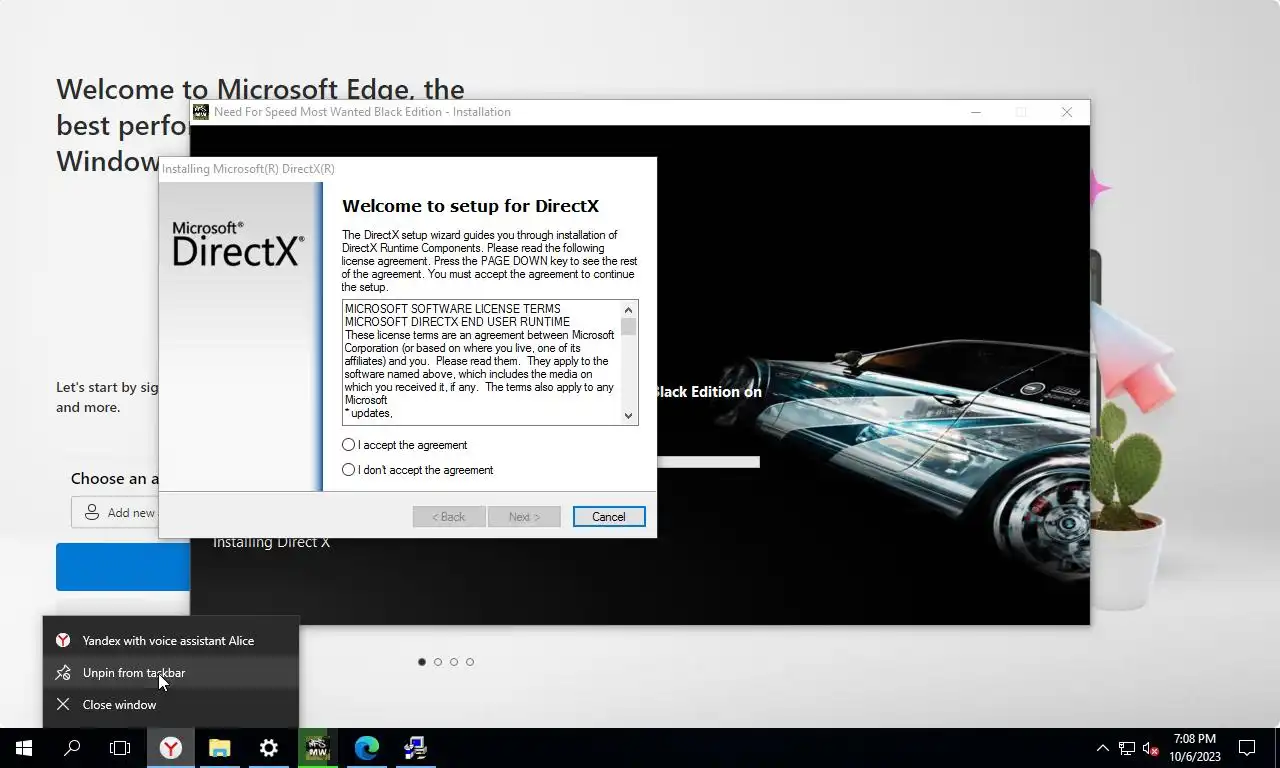This screenshot has height=768, width=1280.
Task: Click the NFS installer title bar icon
Action: pos(201,112)
